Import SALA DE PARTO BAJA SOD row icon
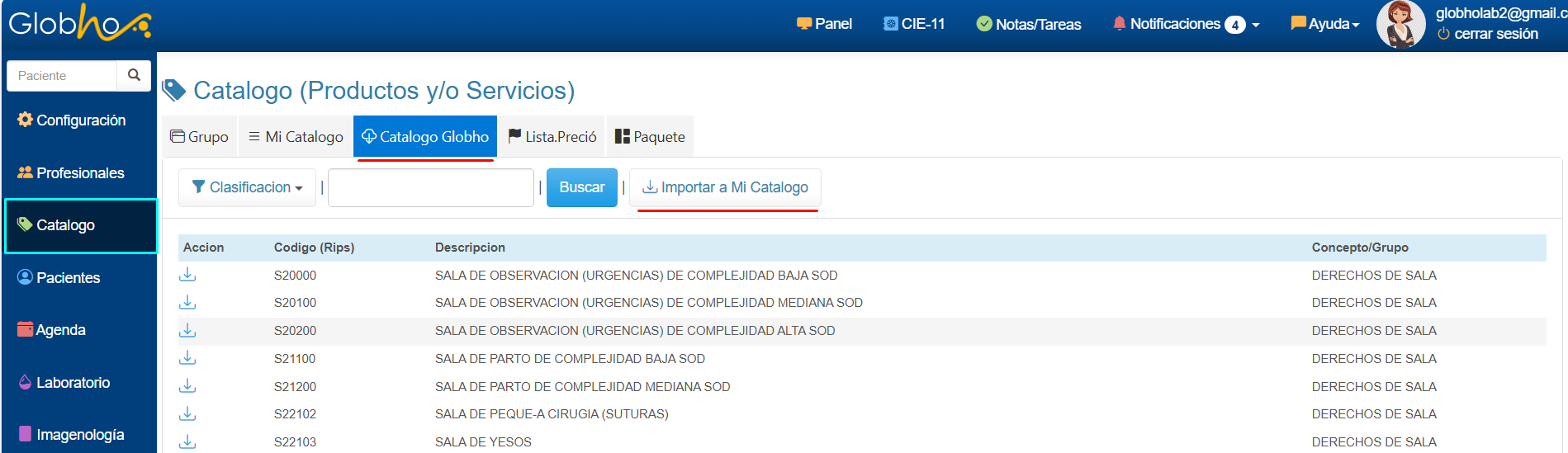The image size is (1568, 453). [x=187, y=358]
